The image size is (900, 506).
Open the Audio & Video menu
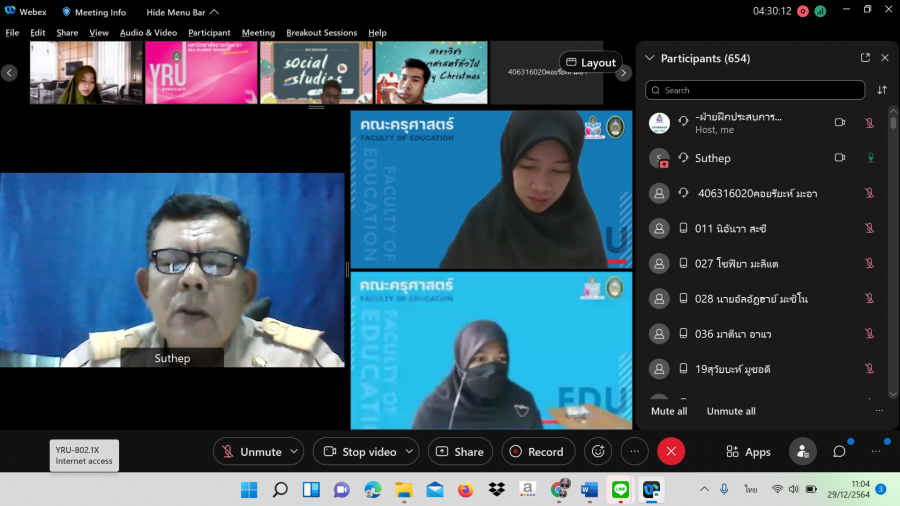pos(148,32)
